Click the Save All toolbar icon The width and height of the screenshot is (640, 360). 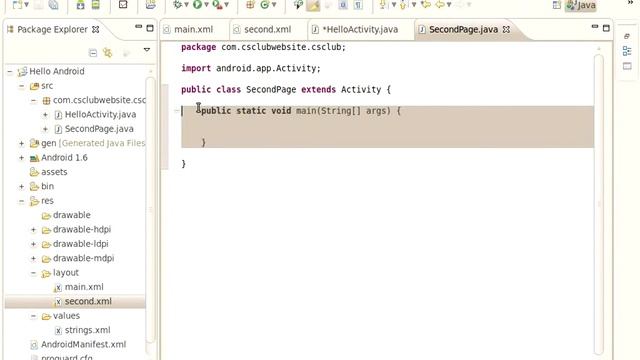(x=53, y=5)
